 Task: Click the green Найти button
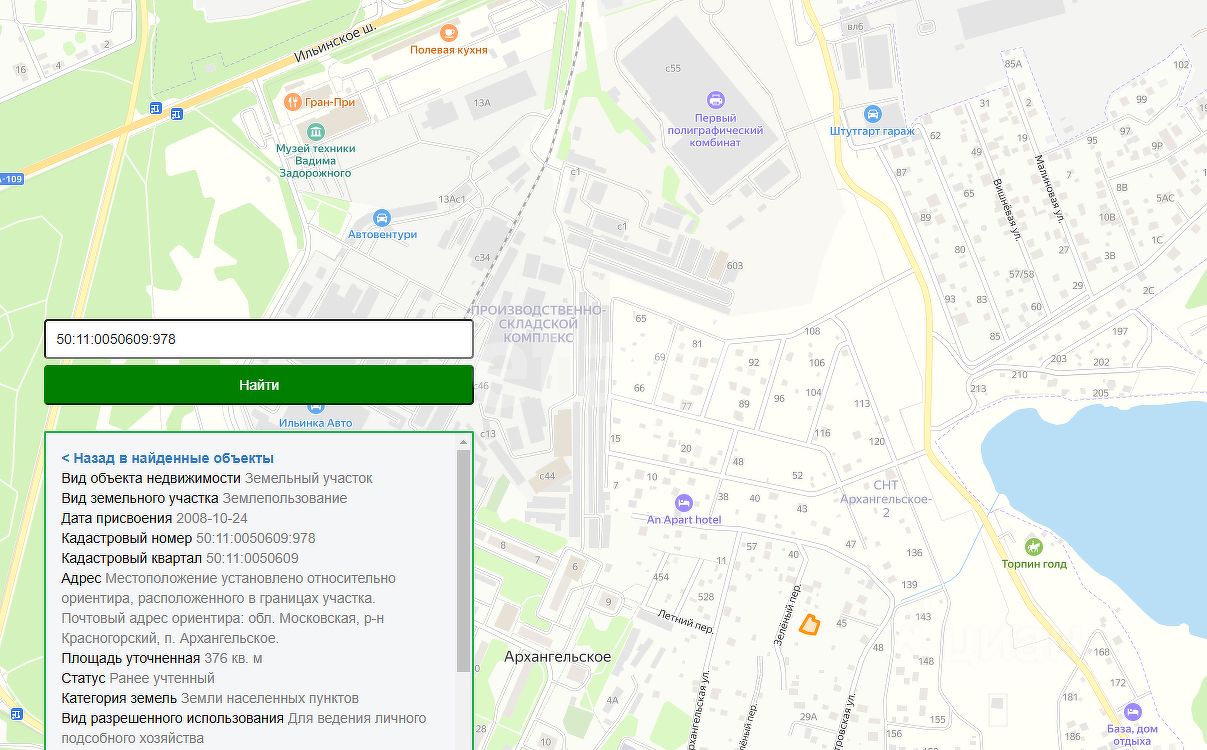[x=258, y=385]
